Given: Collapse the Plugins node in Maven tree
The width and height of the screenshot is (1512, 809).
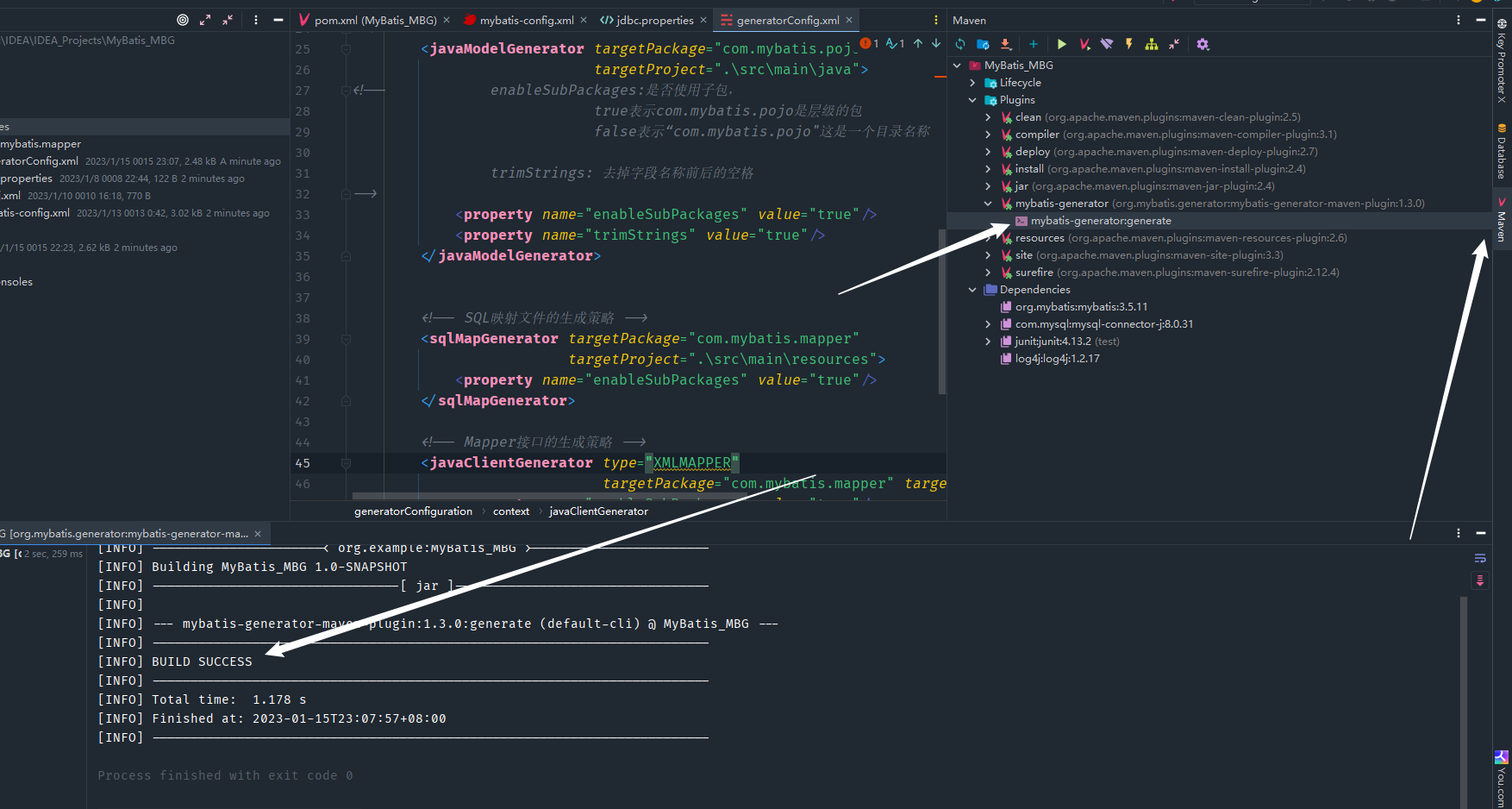Looking at the screenshot, I should point(972,100).
